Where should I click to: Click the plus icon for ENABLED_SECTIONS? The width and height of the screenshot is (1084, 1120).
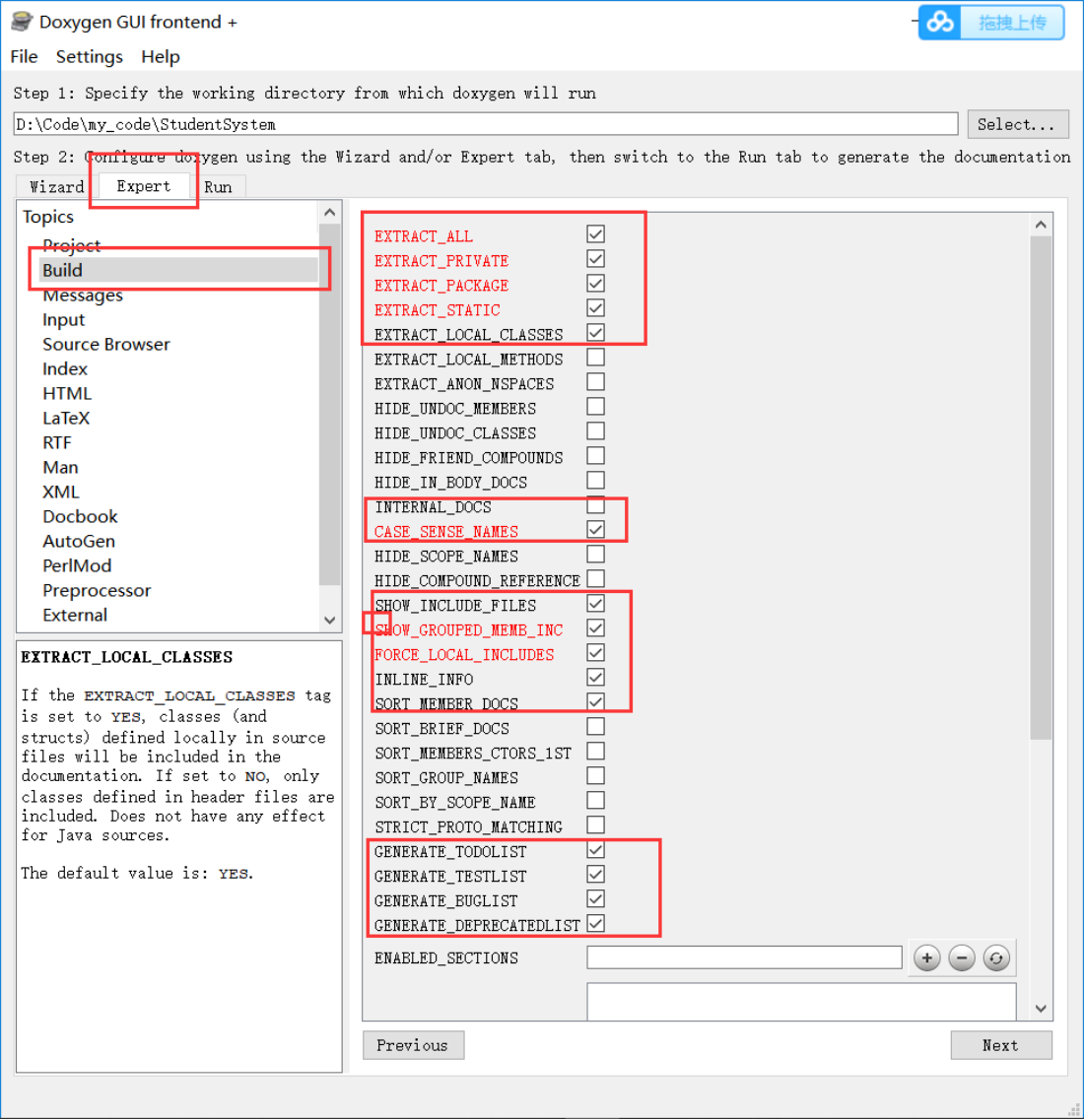[926, 957]
